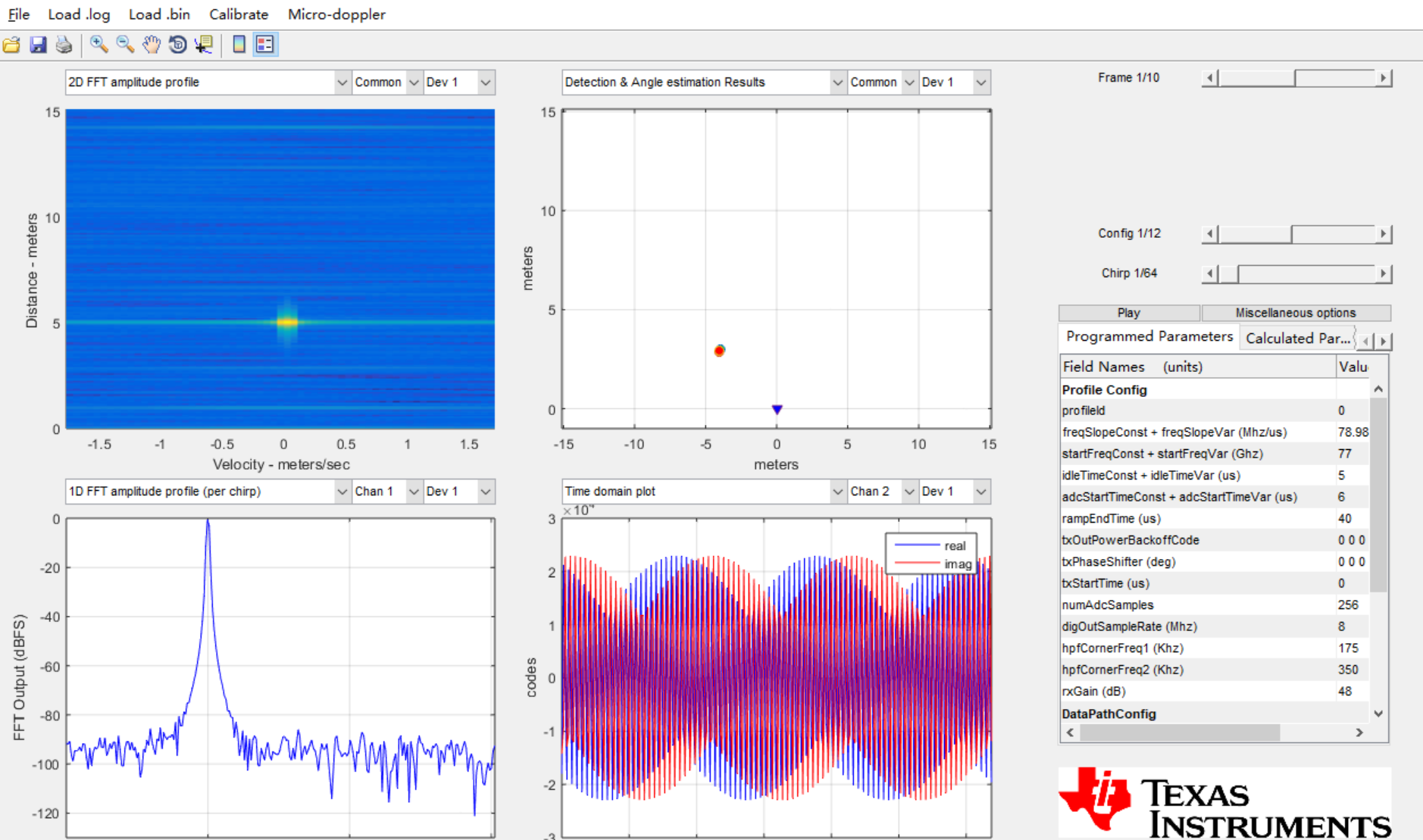Open the Calibrate menu
1423x840 pixels.
(239, 14)
